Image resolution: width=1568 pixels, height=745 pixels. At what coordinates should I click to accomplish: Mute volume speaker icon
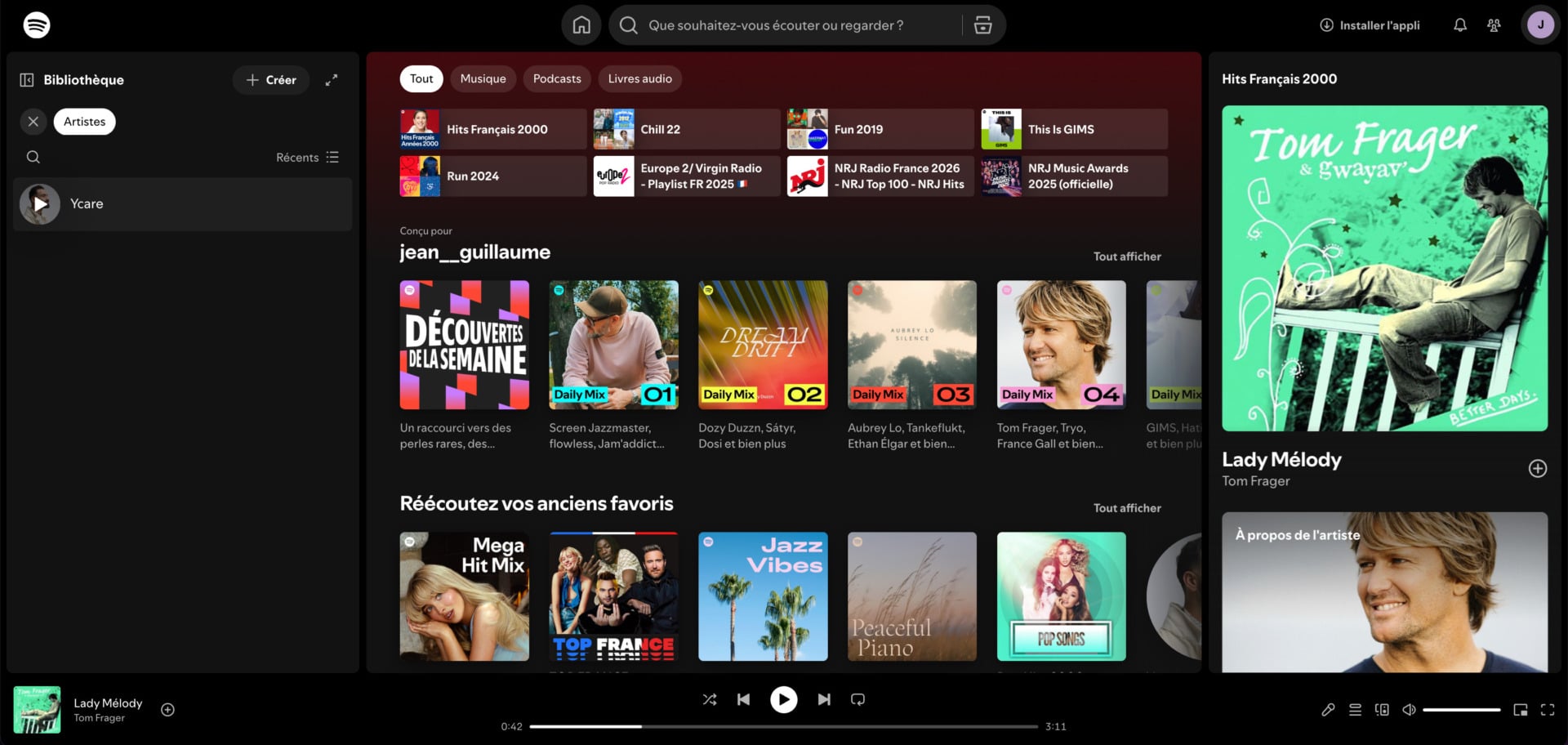pos(1409,710)
